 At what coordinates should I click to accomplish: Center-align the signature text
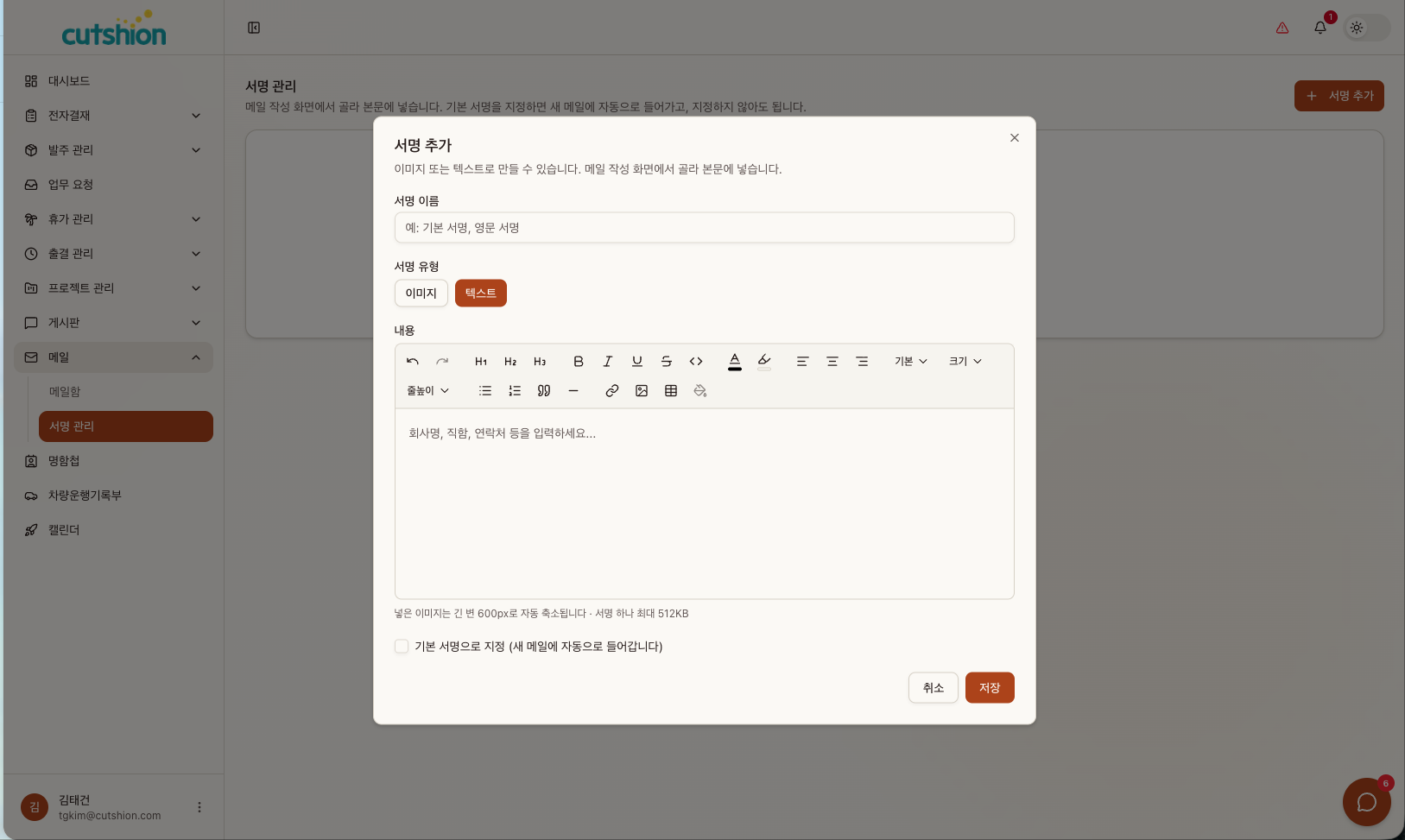click(832, 362)
